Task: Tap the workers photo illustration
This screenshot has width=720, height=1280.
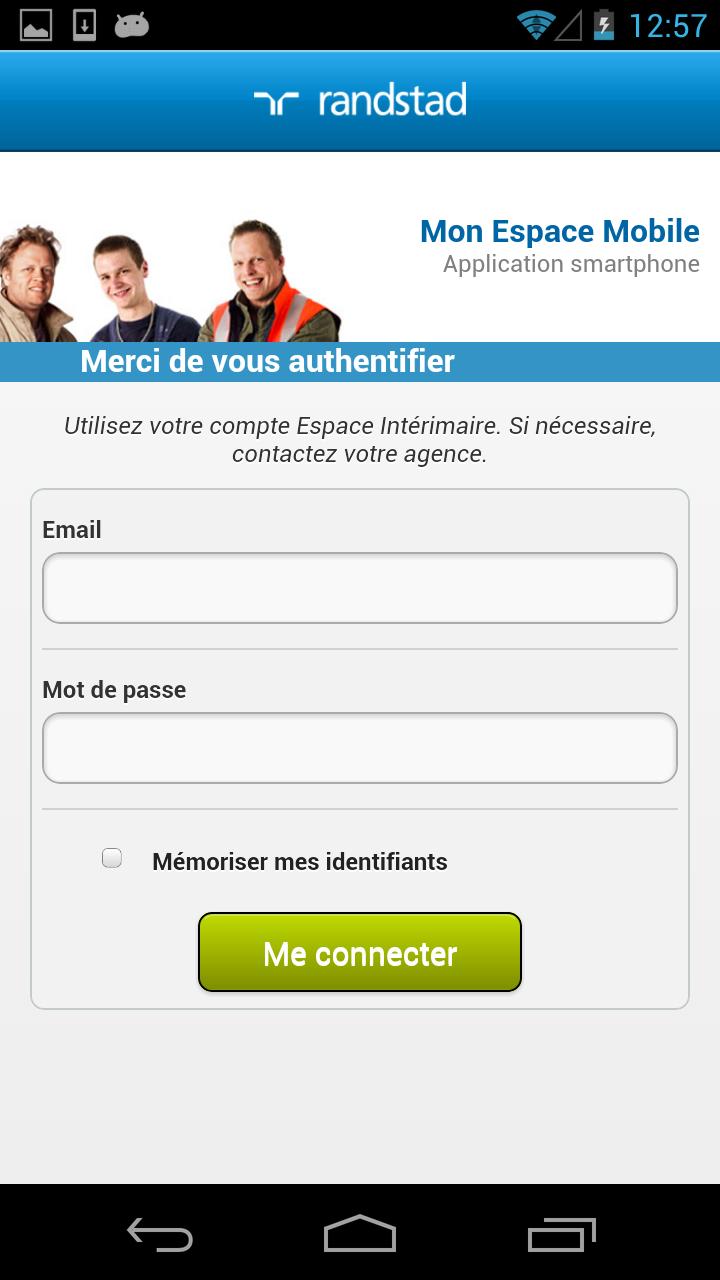Action: pos(170,275)
